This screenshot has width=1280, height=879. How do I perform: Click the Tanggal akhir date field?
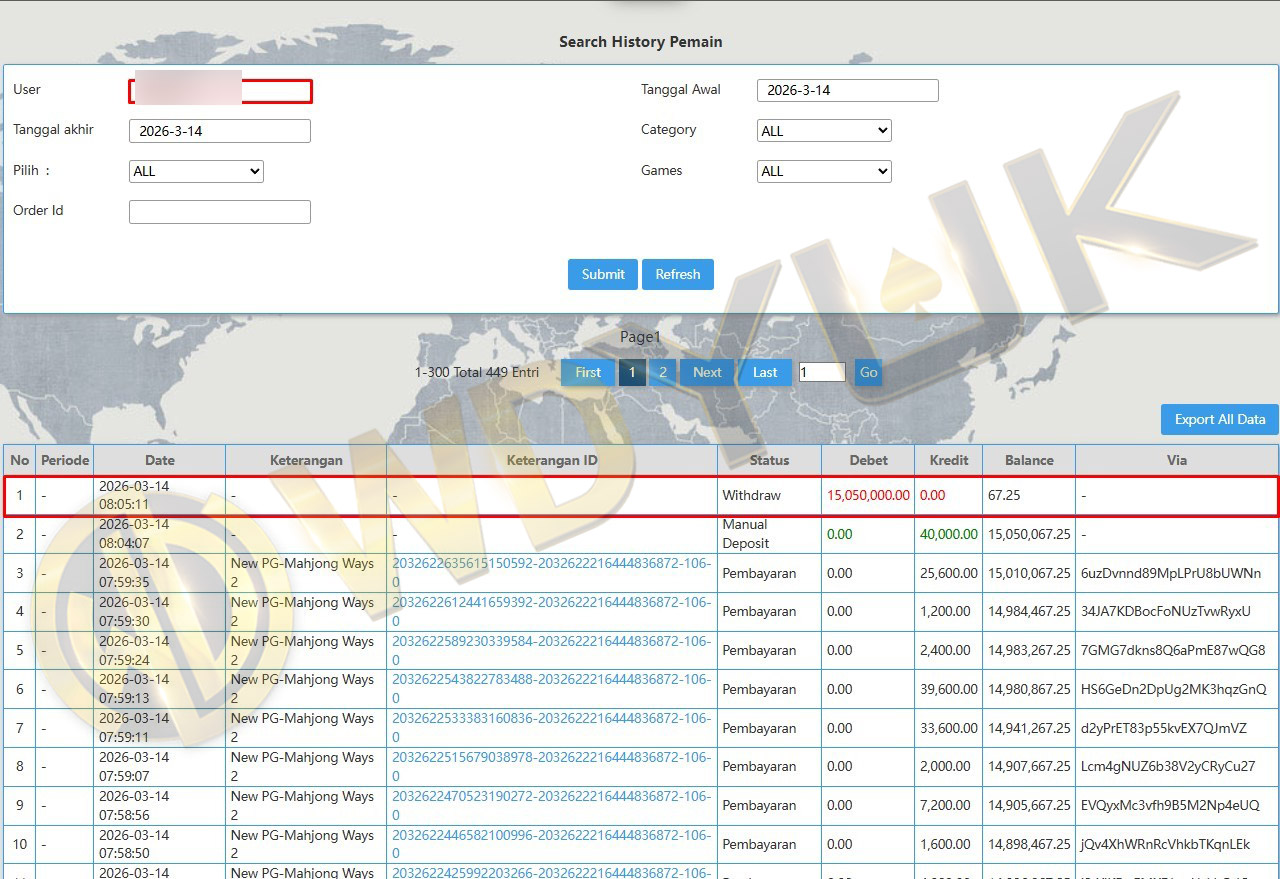click(x=219, y=131)
